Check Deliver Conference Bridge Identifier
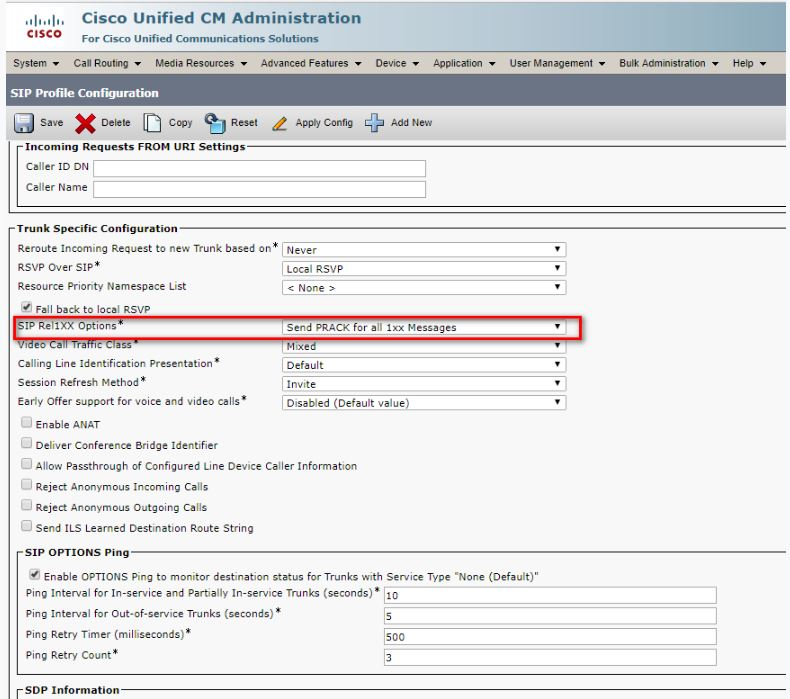Viewport: 790px width, 699px height. (26, 446)
